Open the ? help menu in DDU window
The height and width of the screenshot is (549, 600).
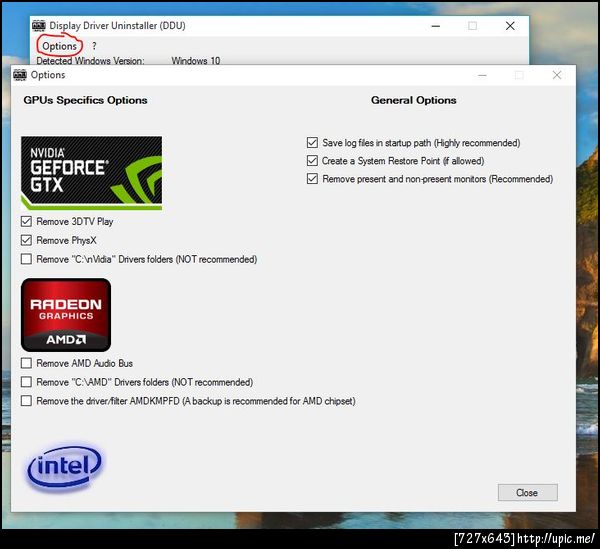click(x=94, y=46)
